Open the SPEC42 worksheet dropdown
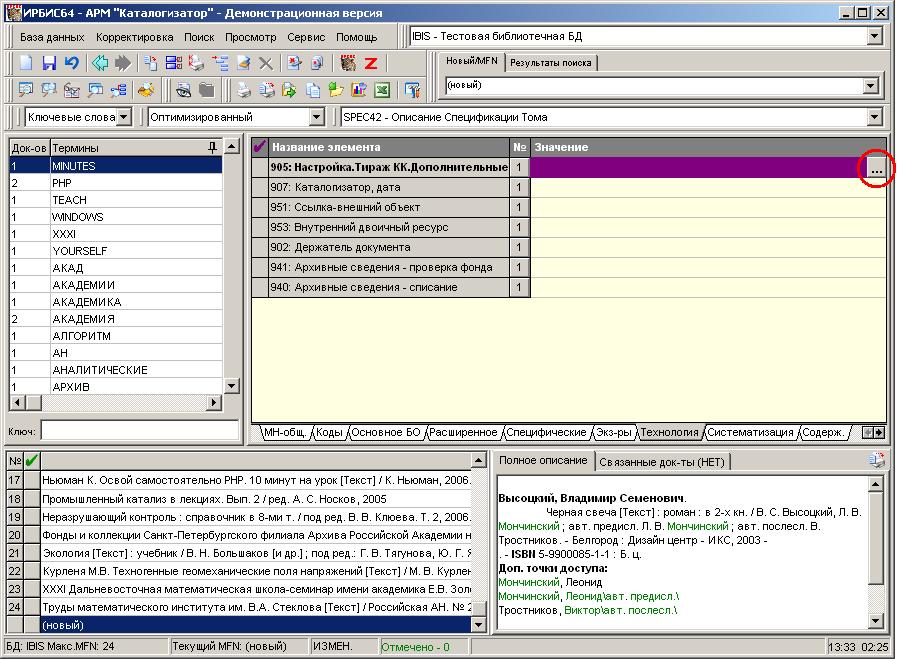900x659 pixels. tap(874, 117)
